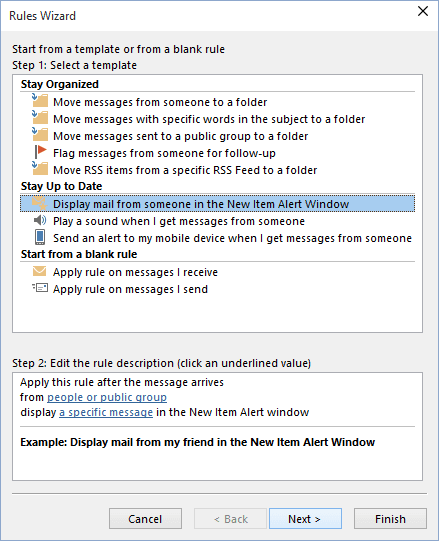Click 'Start from a blank rule' section header
Viewport: 439px width, 541px height.
point(79,254)
